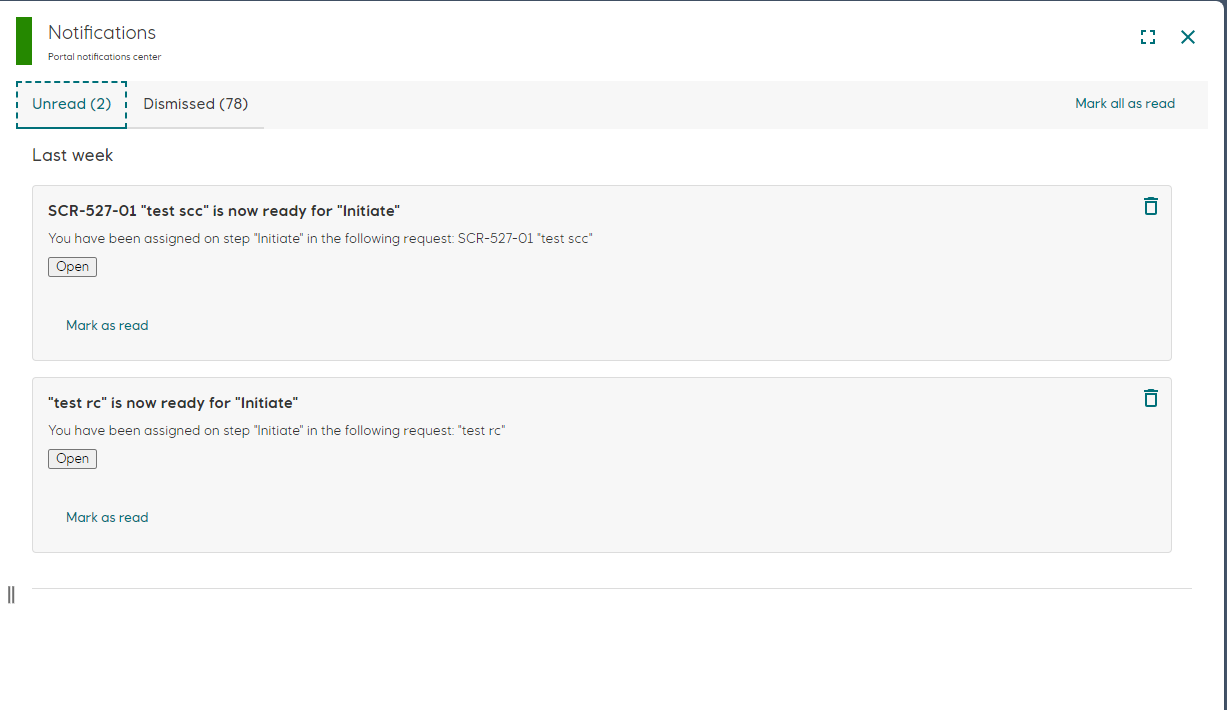Click the green Notifications accent bar
1227x710 pixels.
[23, 41]
